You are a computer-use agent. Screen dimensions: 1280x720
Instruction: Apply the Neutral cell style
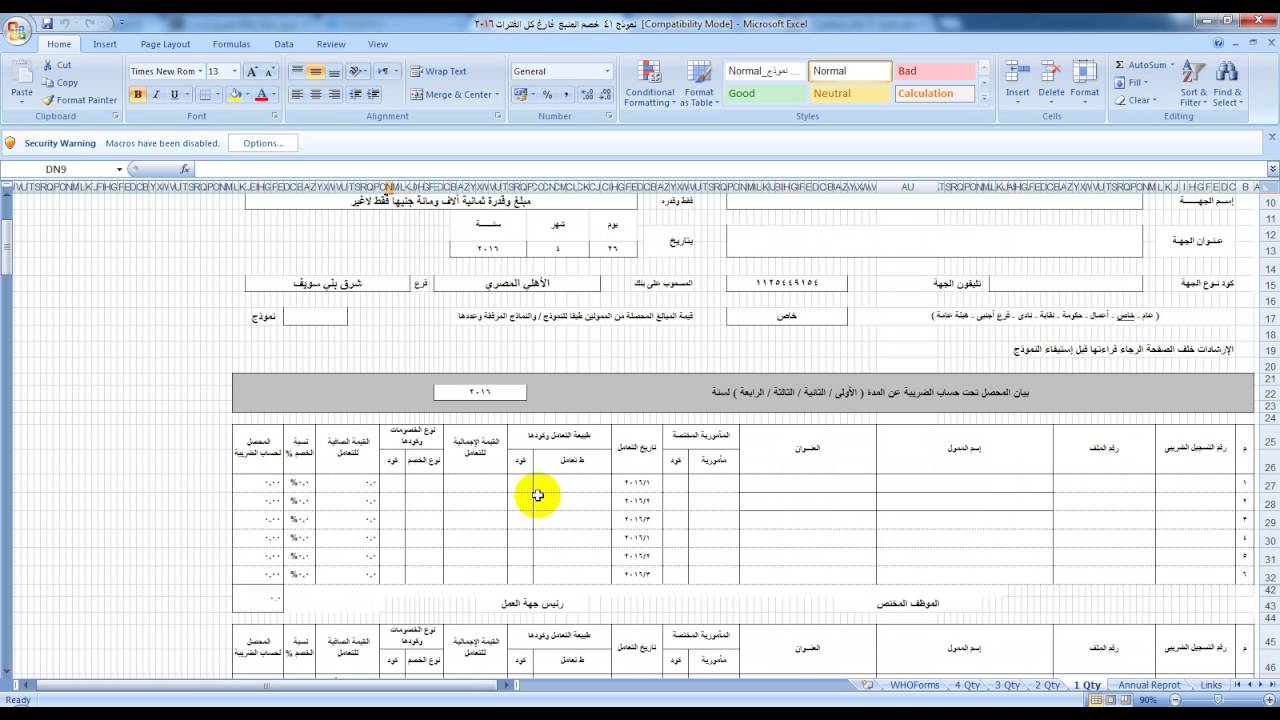pos(849,93)
